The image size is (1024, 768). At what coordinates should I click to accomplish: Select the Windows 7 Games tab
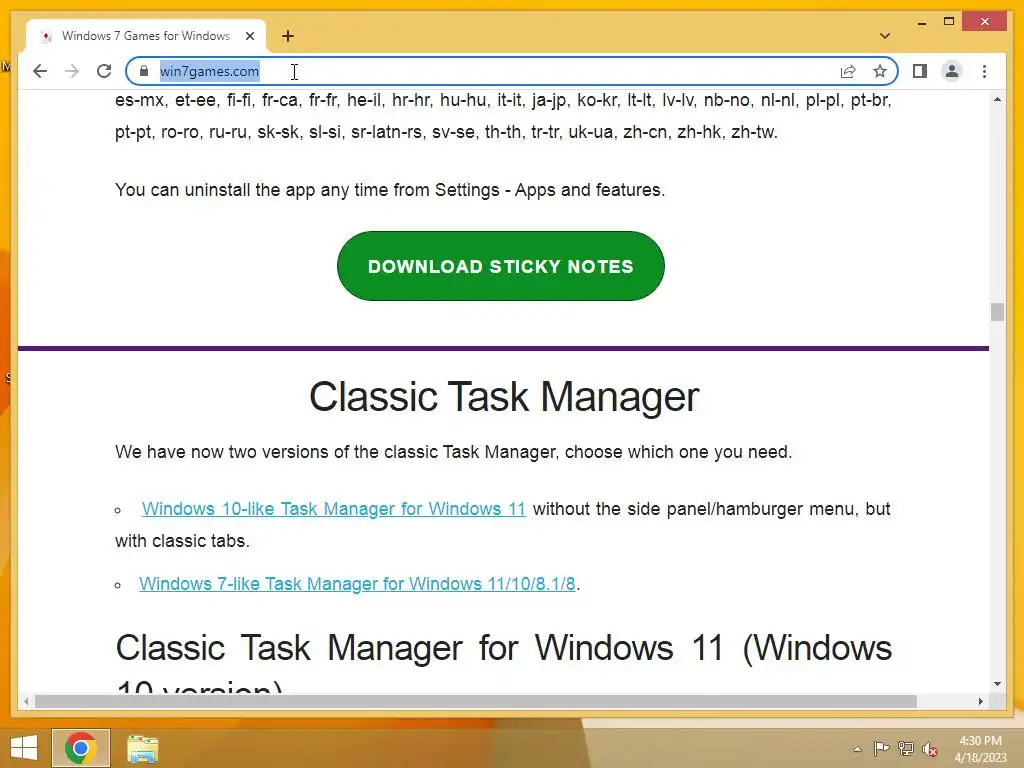coord(145,36)
